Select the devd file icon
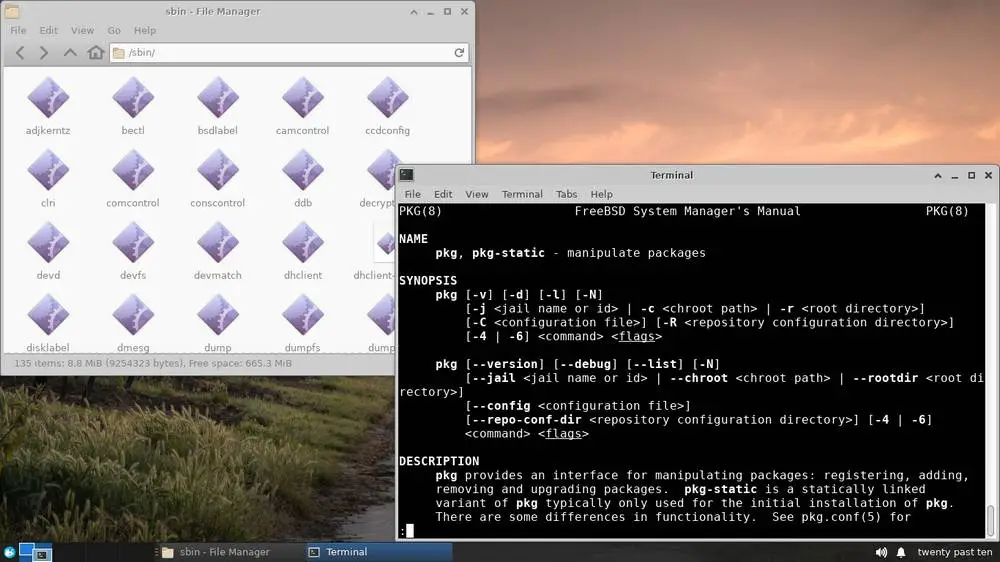This screenshot has height=562, width=1000. pos(48,242)
